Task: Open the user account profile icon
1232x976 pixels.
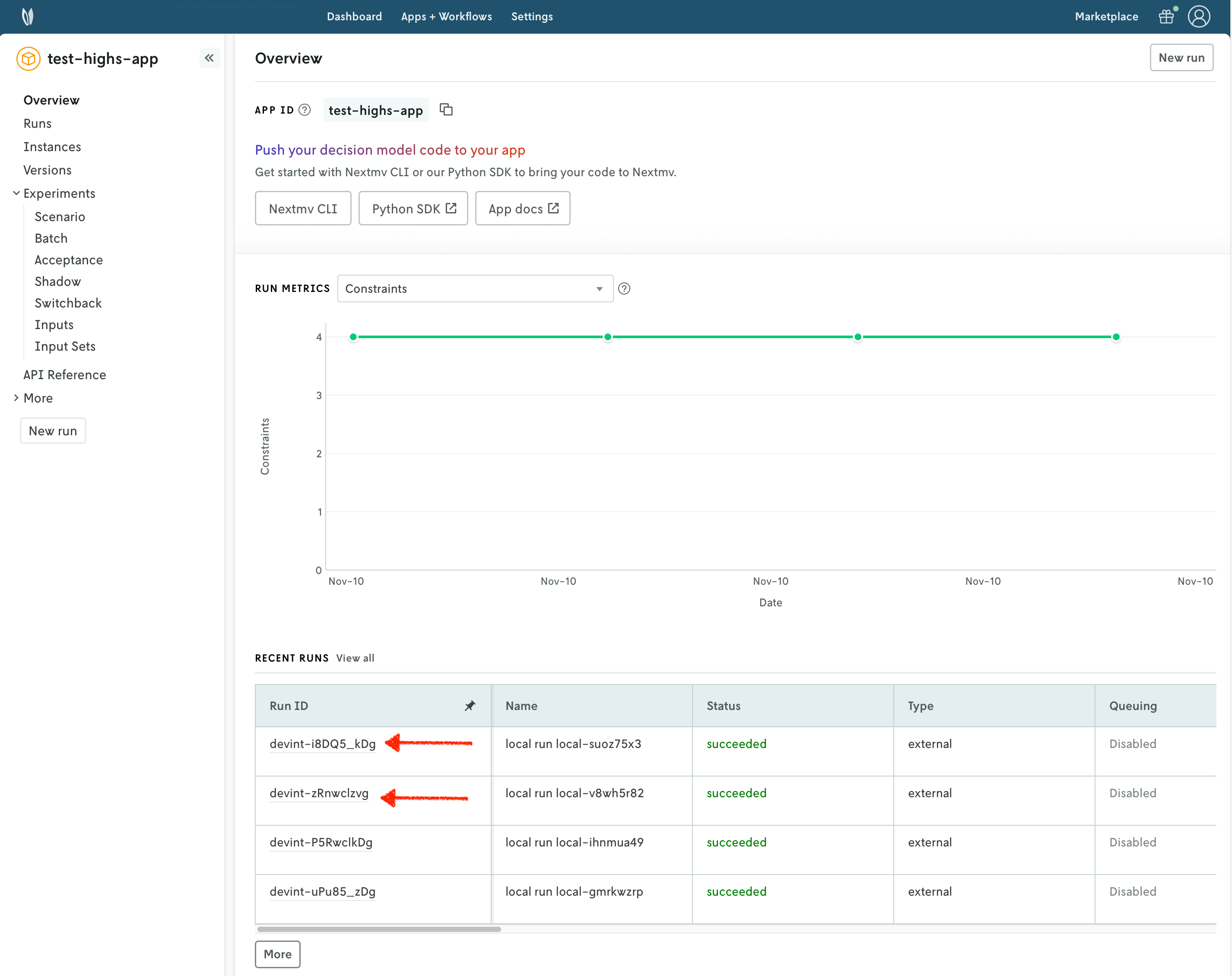Action: [x=1199, y=16]
